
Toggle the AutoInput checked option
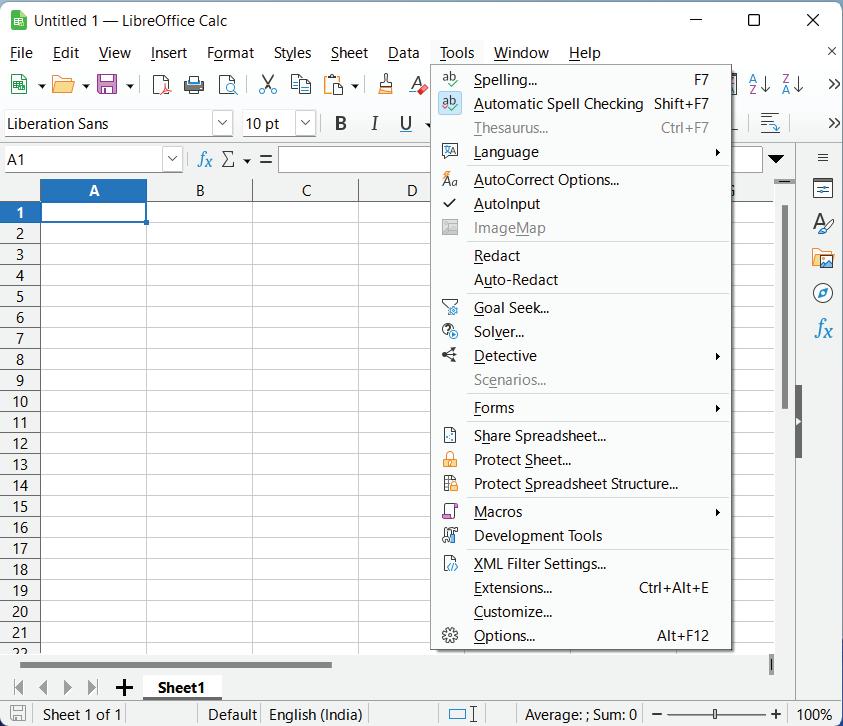[x=582, y=204]
